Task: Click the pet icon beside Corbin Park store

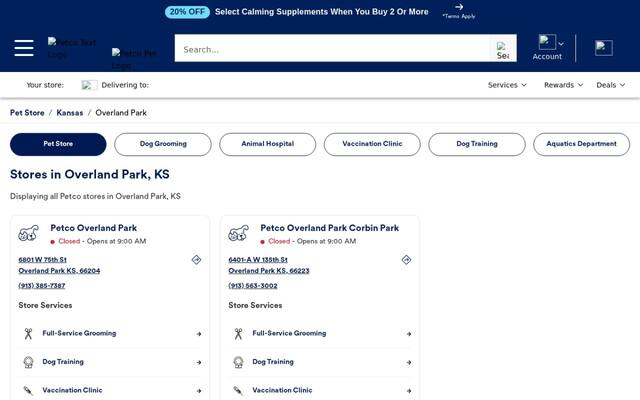Action: coord(238,233)
